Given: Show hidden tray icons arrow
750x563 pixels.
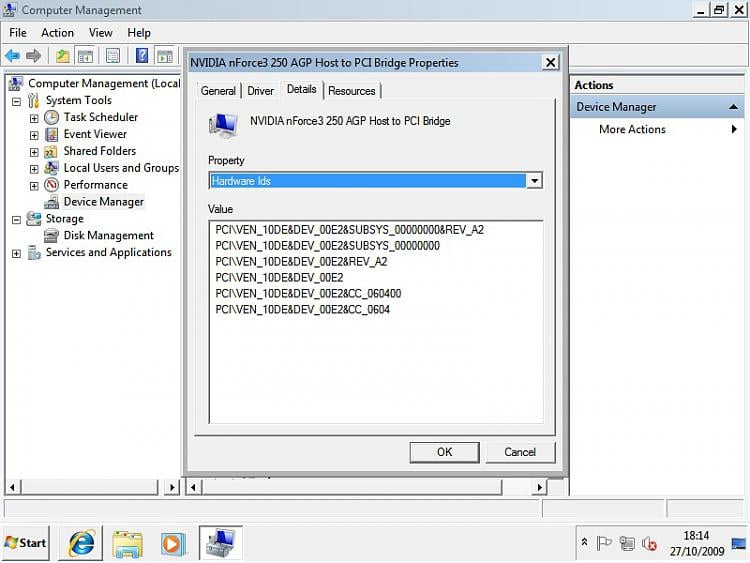Looking at the screenshot, I should pyautogui.click(x=585, y=542).
